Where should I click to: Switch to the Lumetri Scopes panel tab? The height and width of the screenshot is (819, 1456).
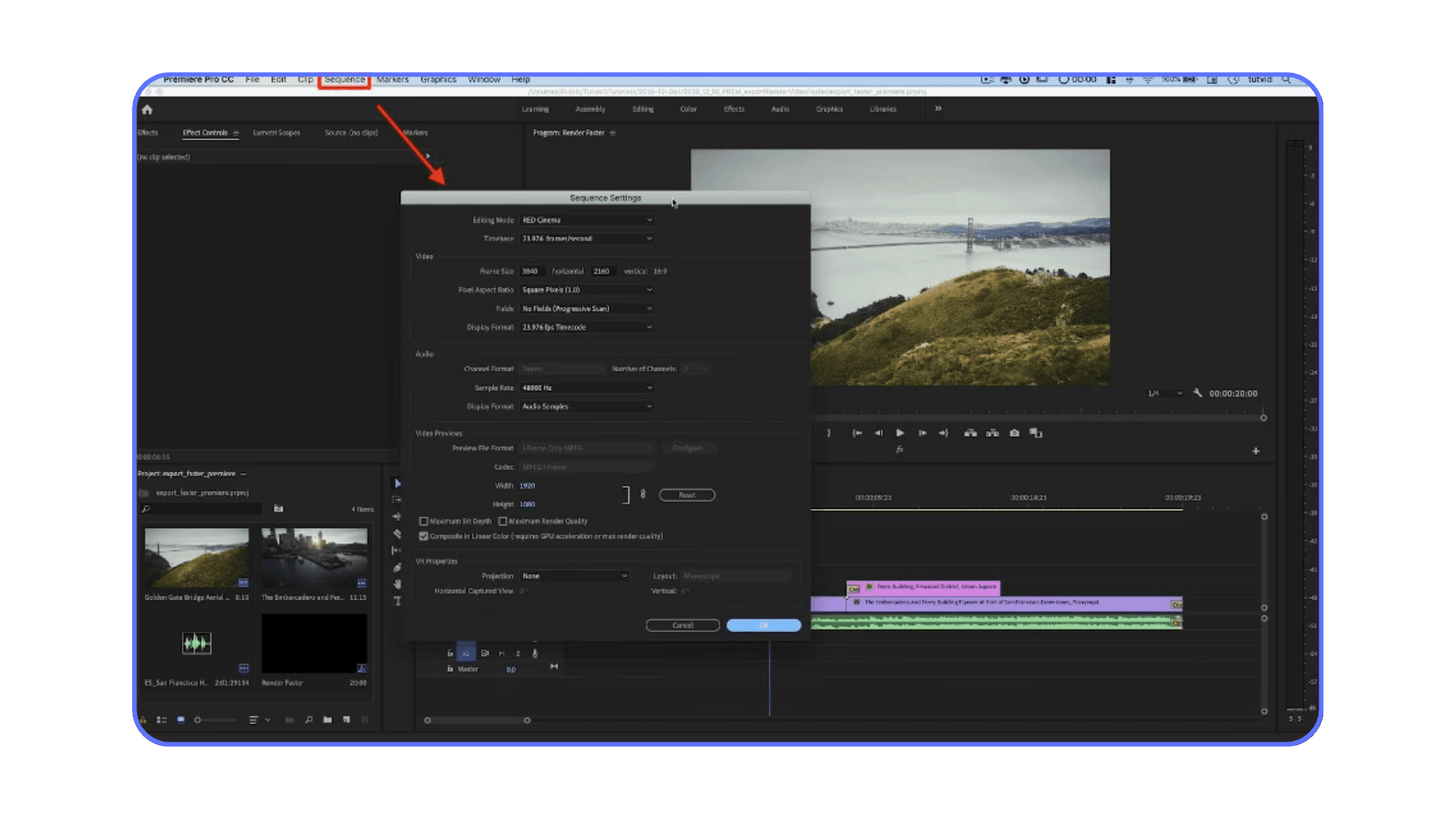coord(276,133)
